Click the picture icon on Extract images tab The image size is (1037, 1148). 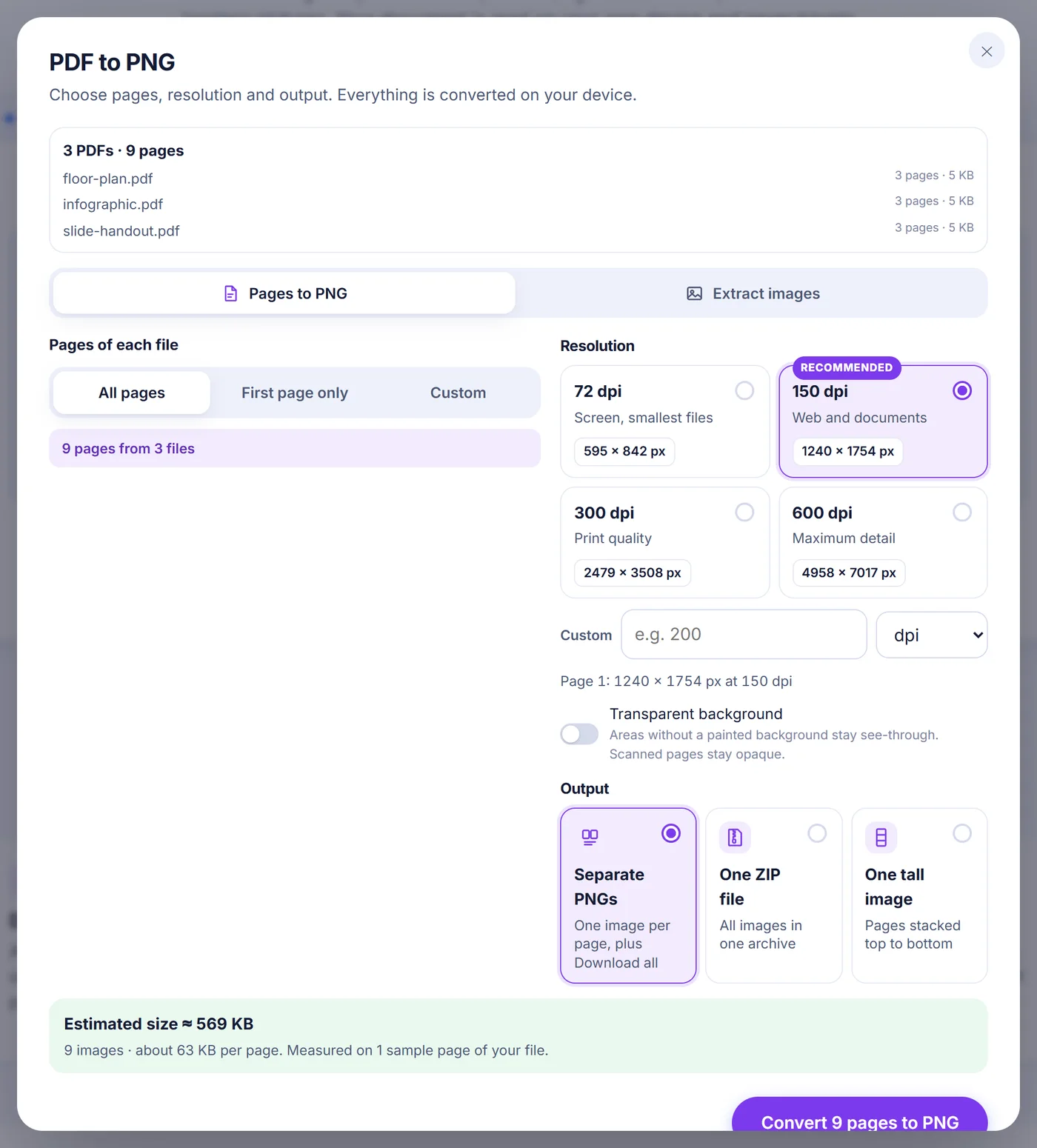click(694, 294)
